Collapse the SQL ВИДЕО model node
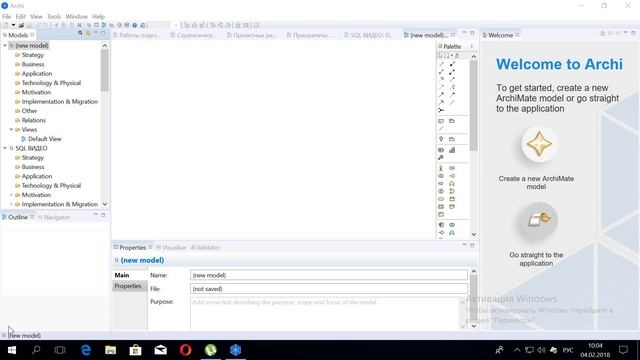This screenshot has width=640, height=360. click(5, 148)
